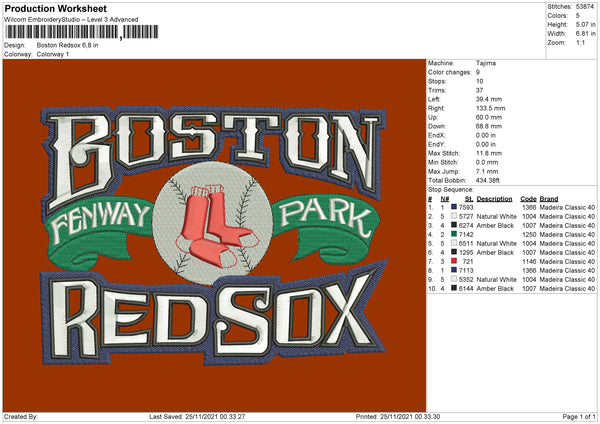Click the black swatch next to 1295
The image size is (600, 424).
[454, 252]
